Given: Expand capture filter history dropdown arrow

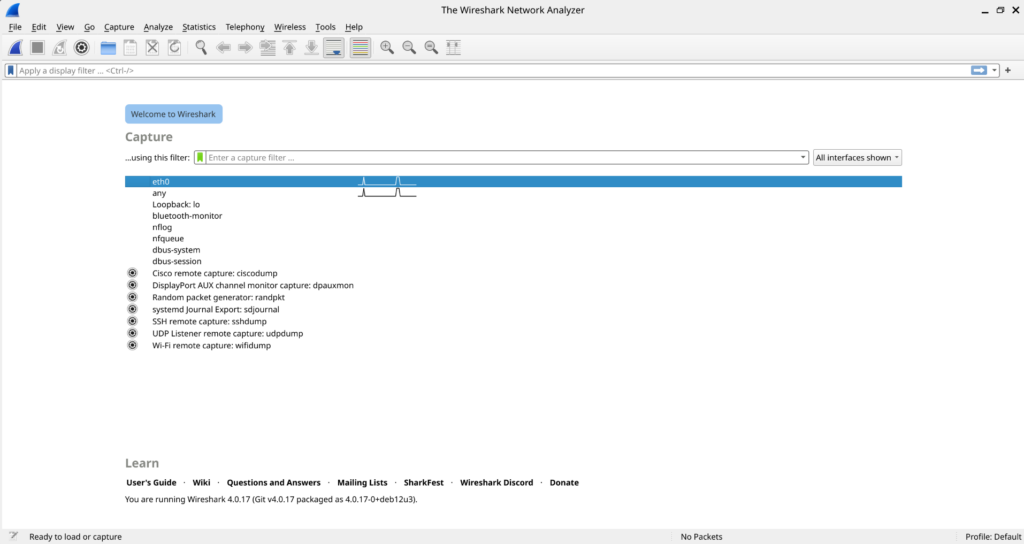Looking at the screenshot, I should (803, 157).
